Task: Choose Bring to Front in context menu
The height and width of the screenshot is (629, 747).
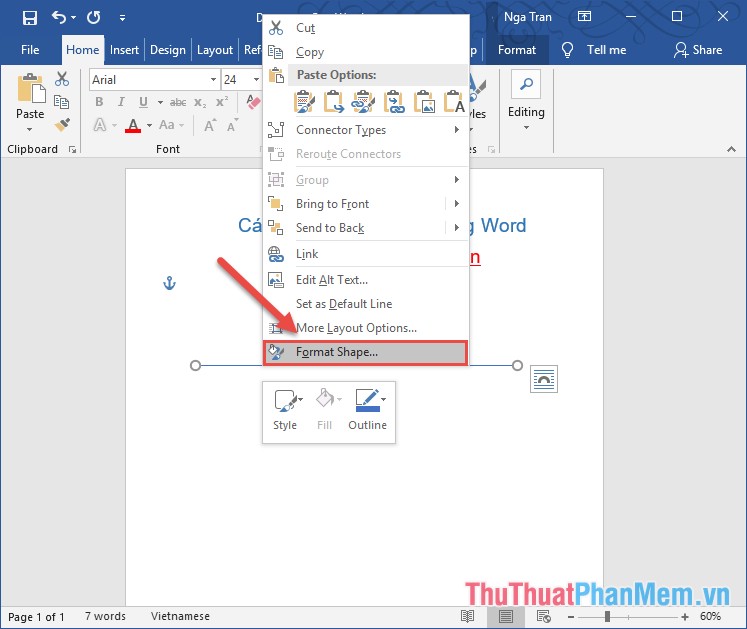Action: point(355,204)
